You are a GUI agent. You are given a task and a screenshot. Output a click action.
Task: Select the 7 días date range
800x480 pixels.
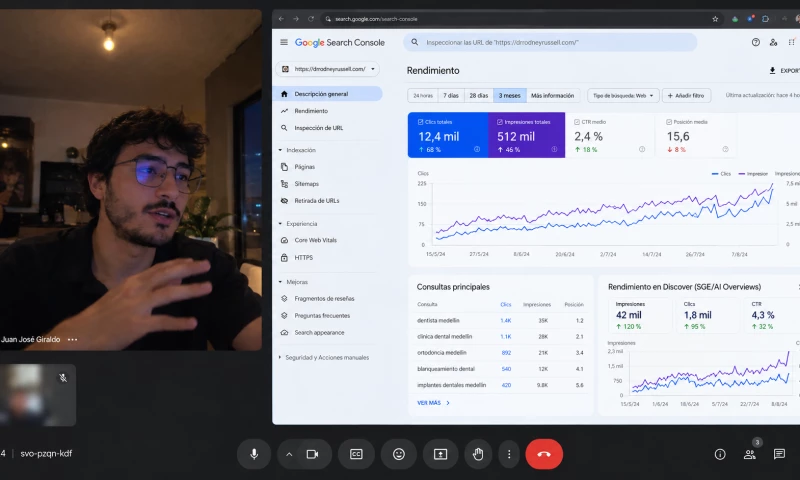pos(451,95)
